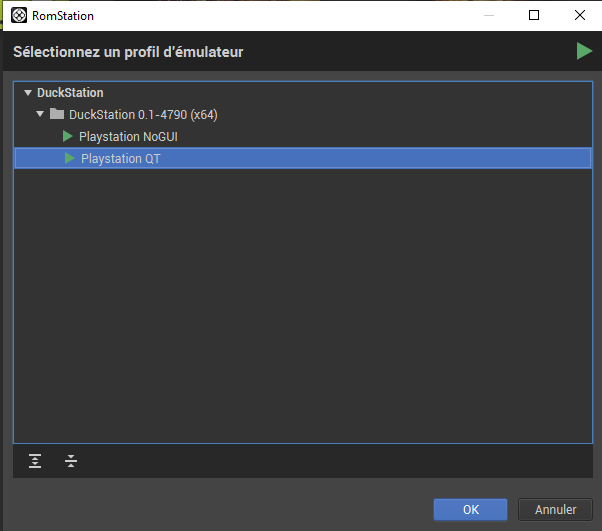Click the folder icon for DuckStation 0.1-4790
Screen dimensions: 602x531
tap(57, 114)
